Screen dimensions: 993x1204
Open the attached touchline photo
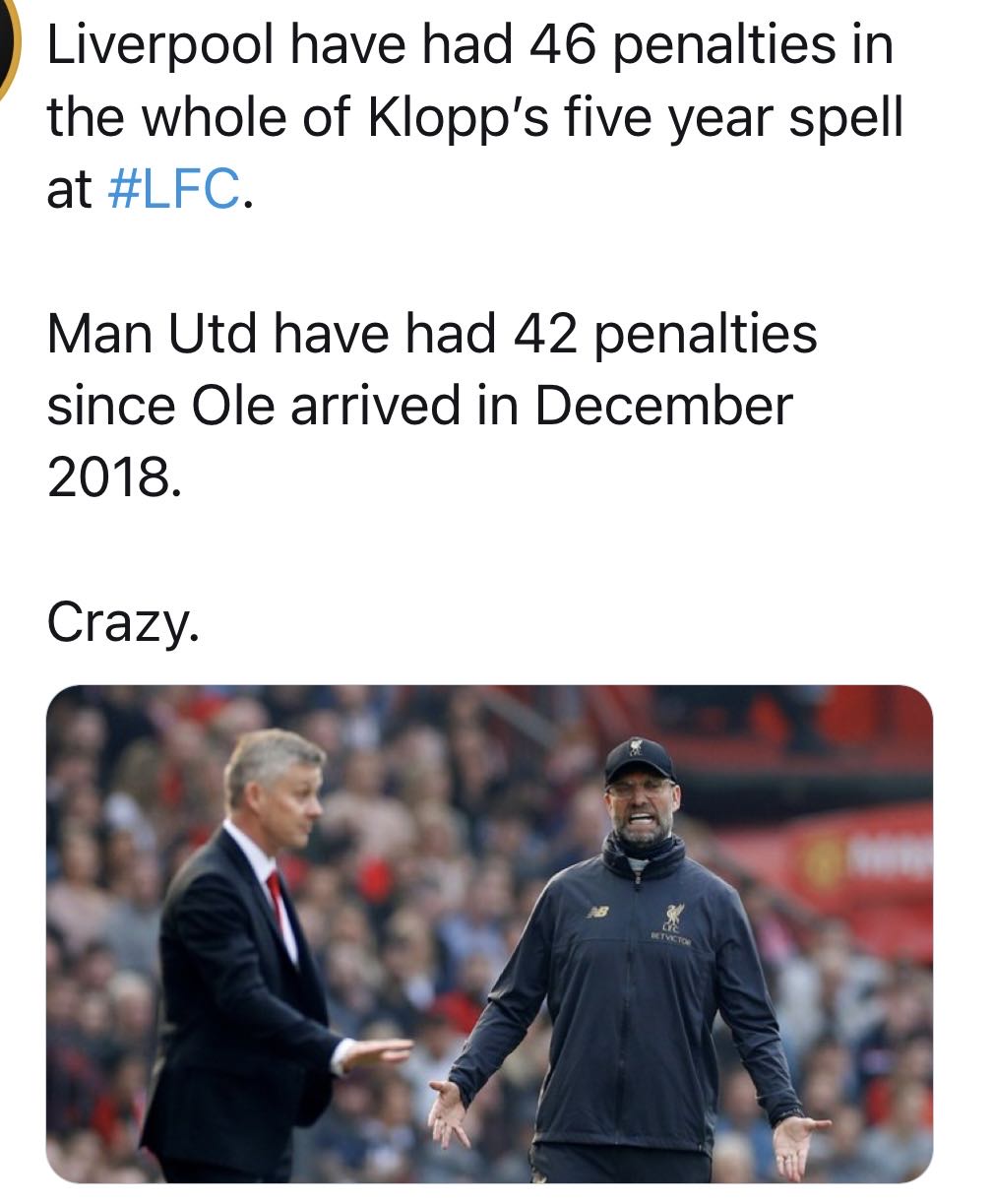tap(489, 933)
